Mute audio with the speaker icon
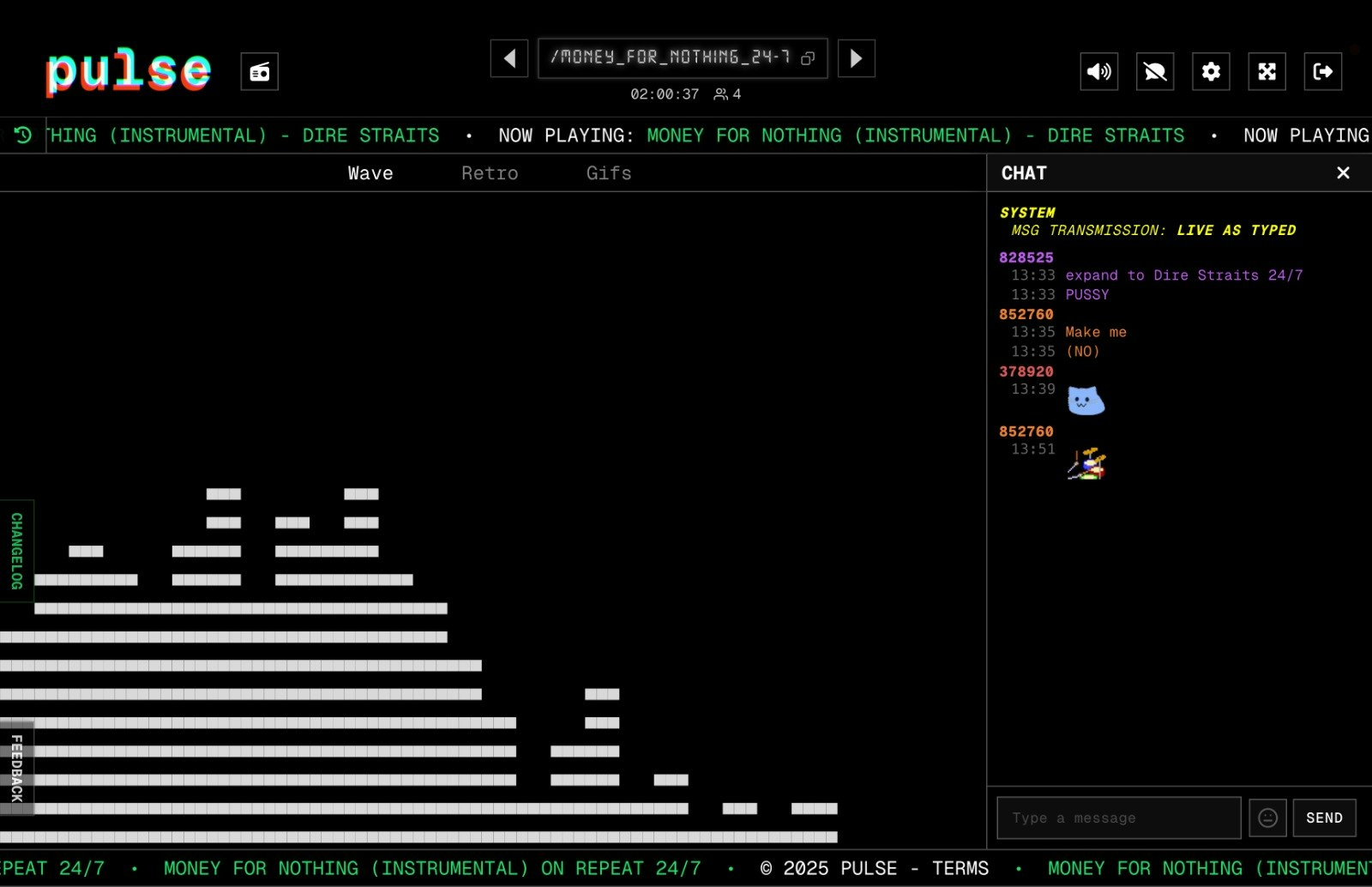Image resolution: width=1372 pixels, height=887 pixels. (1098, 71)
